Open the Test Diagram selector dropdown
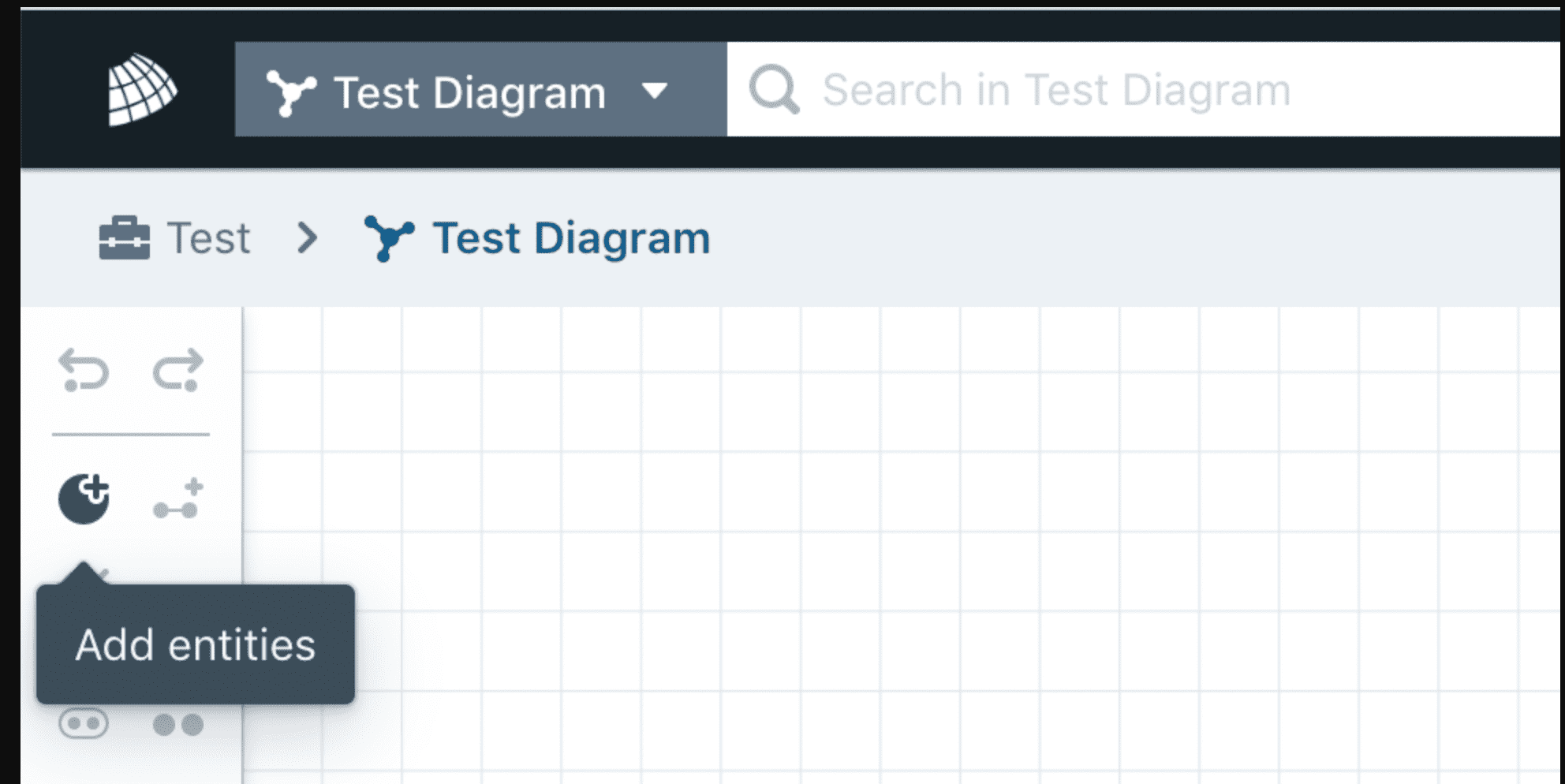The image size is (1565, 784). point(480,89)
